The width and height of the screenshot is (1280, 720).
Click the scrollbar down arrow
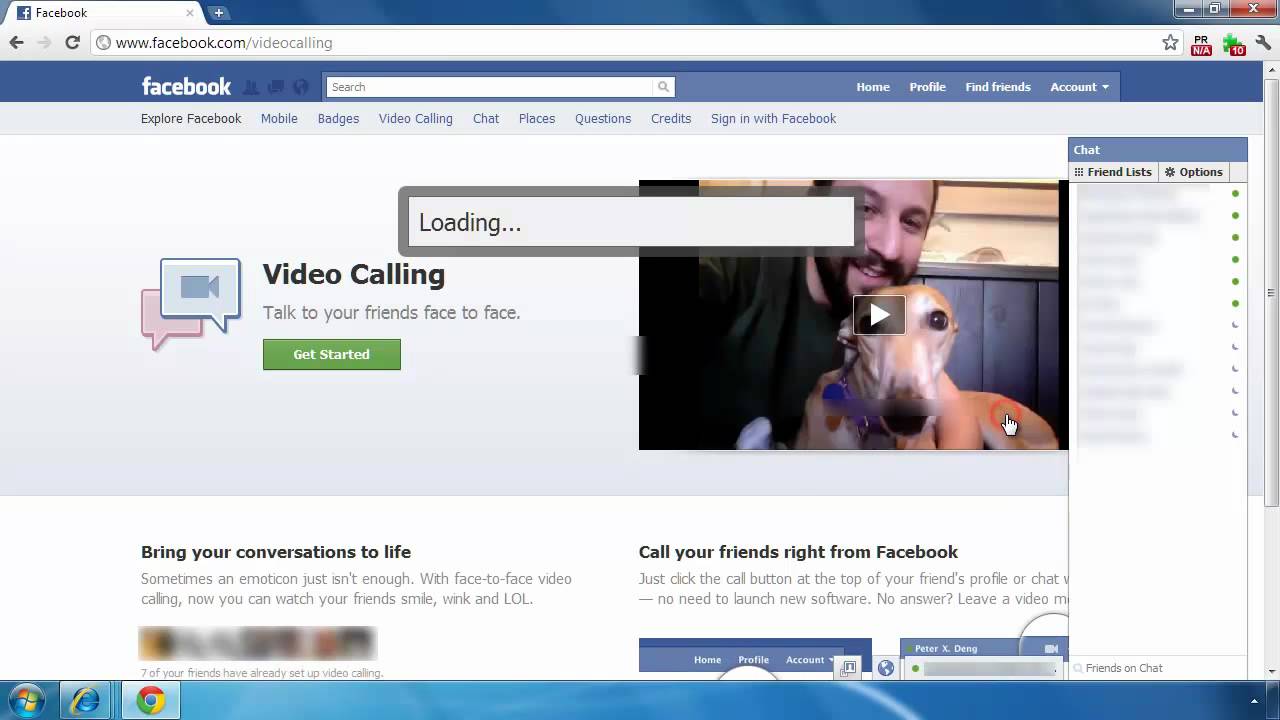click(x=1272, y=672)
